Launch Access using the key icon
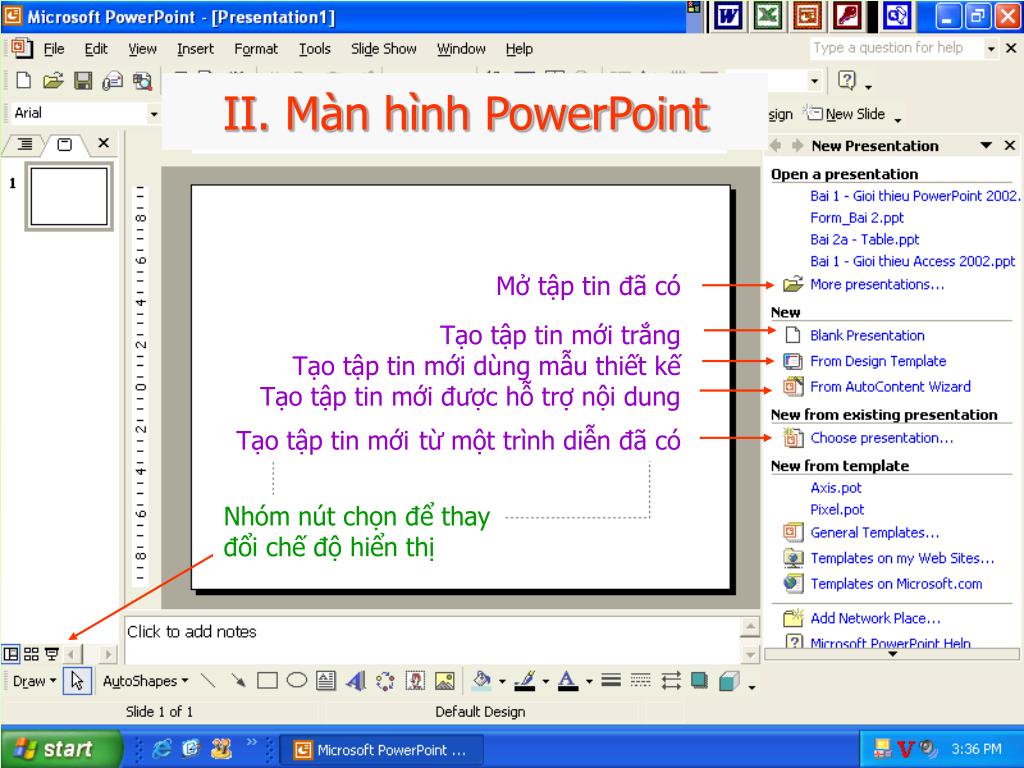The height and width of the screenshot is (768, 1024). click(x=848, y=16)
